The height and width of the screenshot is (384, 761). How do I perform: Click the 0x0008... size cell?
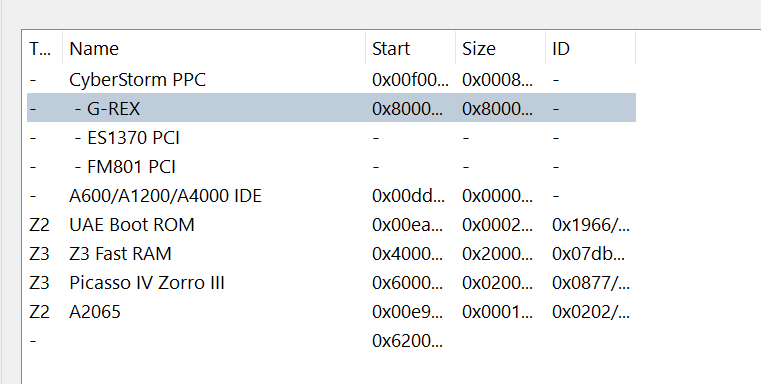[x=497, y=80]
